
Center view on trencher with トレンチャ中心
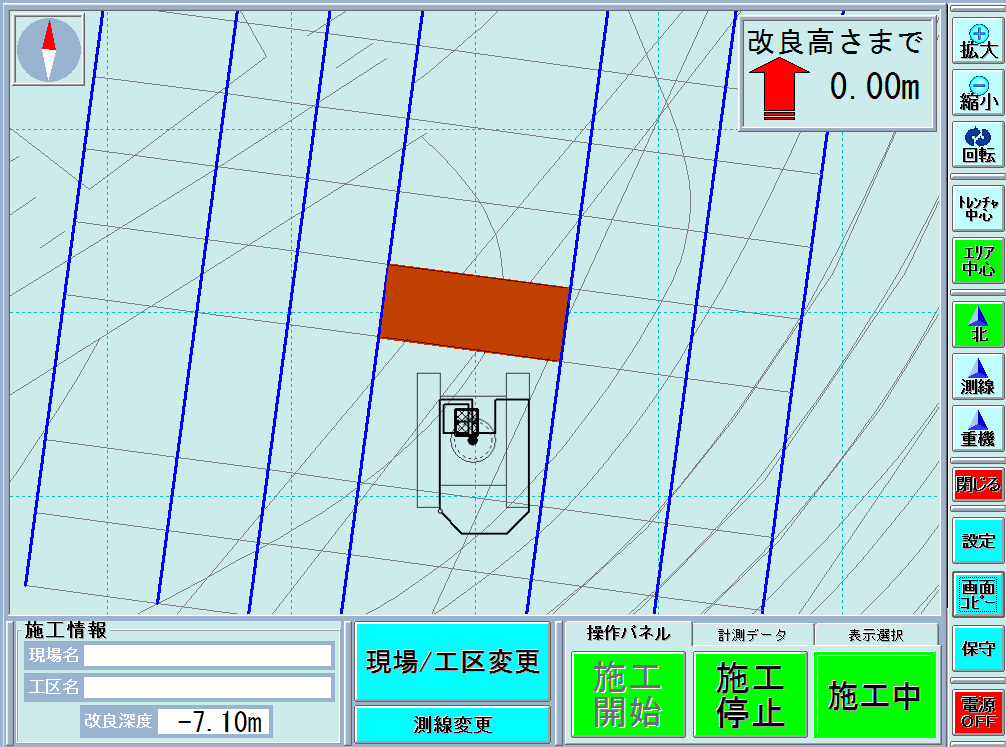pyautogui.click(x=978, y=208)
